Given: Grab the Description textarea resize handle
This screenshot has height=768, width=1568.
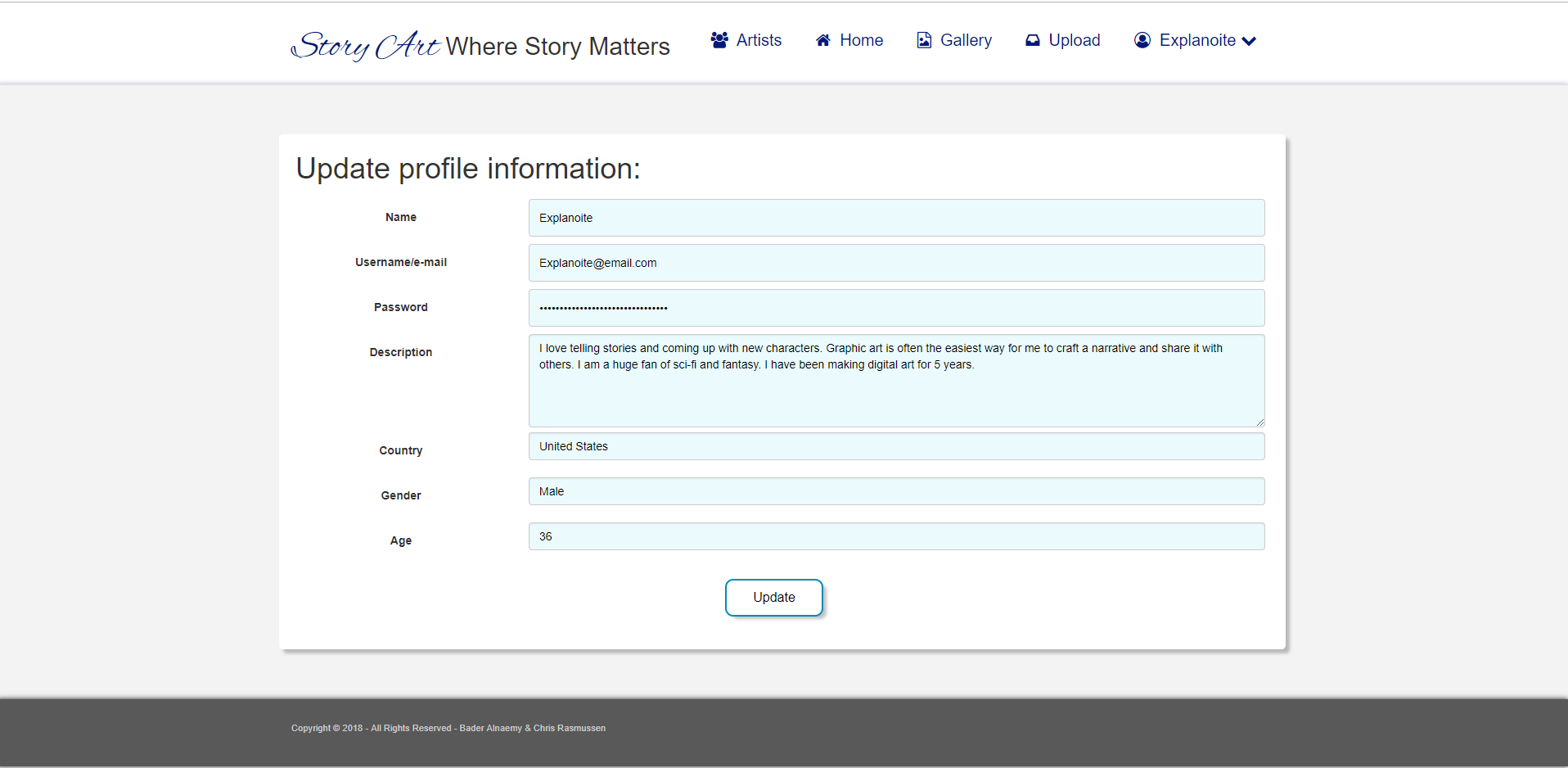Looking at the screenshot, I should click(x=1259, y=422).
